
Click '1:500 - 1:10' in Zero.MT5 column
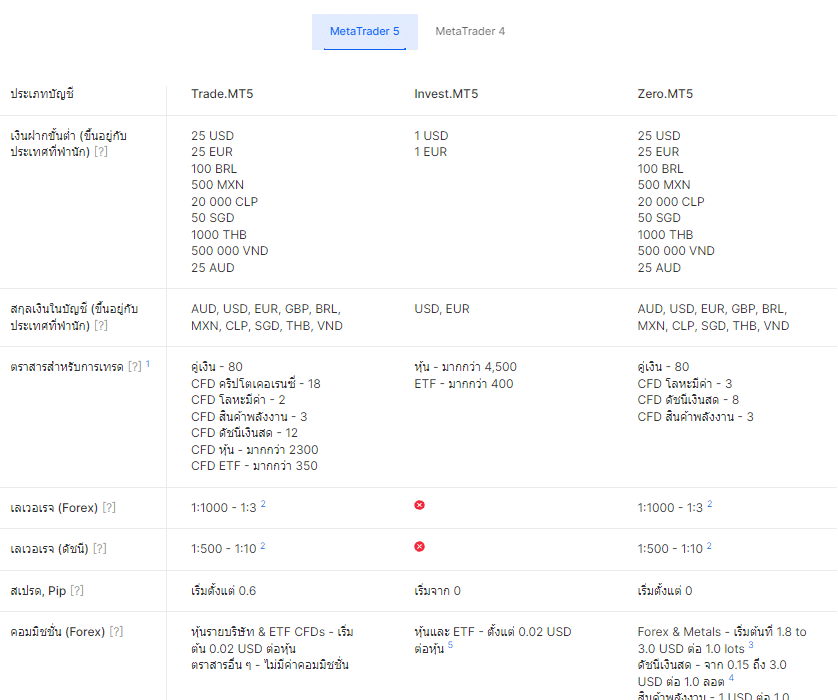[x=670, y=549]
